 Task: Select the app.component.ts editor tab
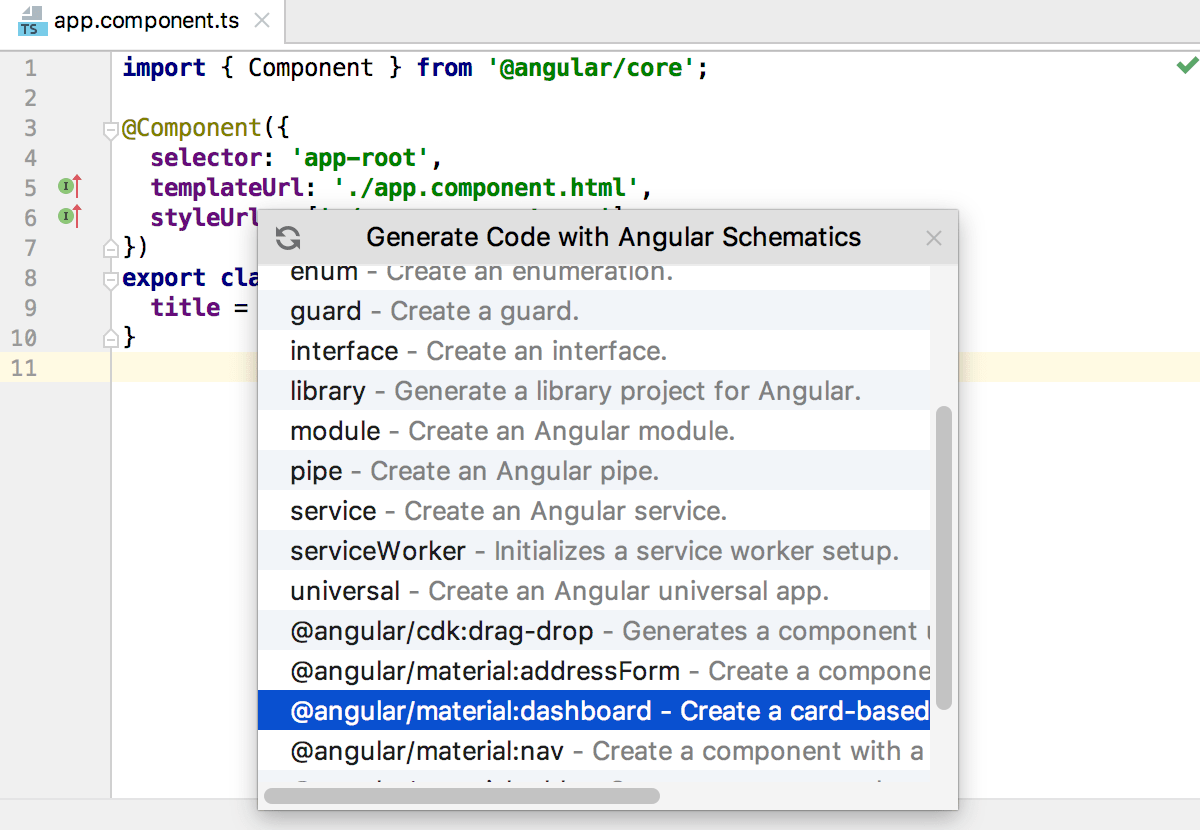click(145, 21)
